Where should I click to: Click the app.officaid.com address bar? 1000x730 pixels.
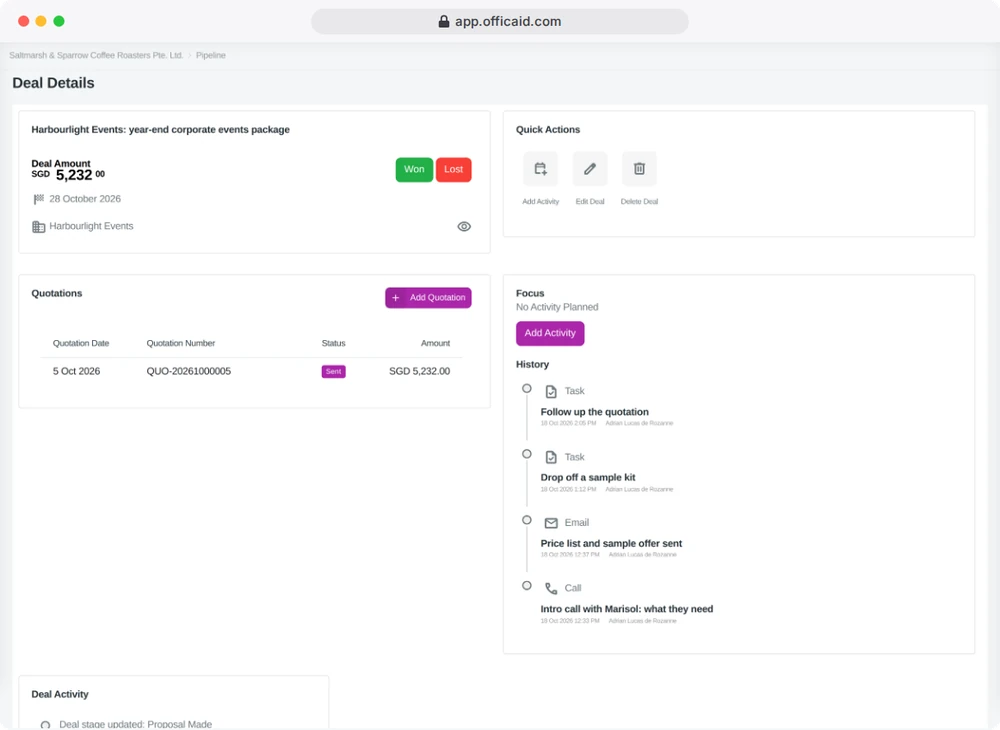click(x=500, y=22)
